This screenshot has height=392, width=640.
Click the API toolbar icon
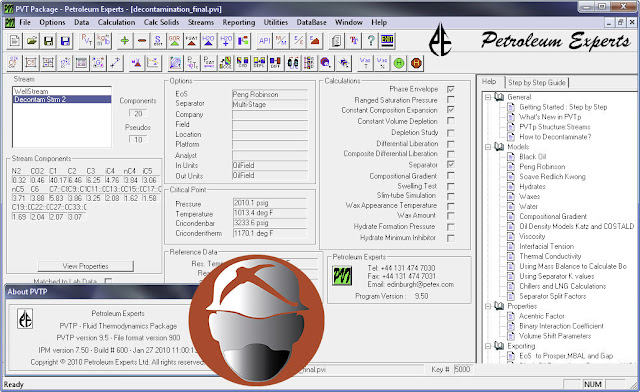(x=264, y=41)
